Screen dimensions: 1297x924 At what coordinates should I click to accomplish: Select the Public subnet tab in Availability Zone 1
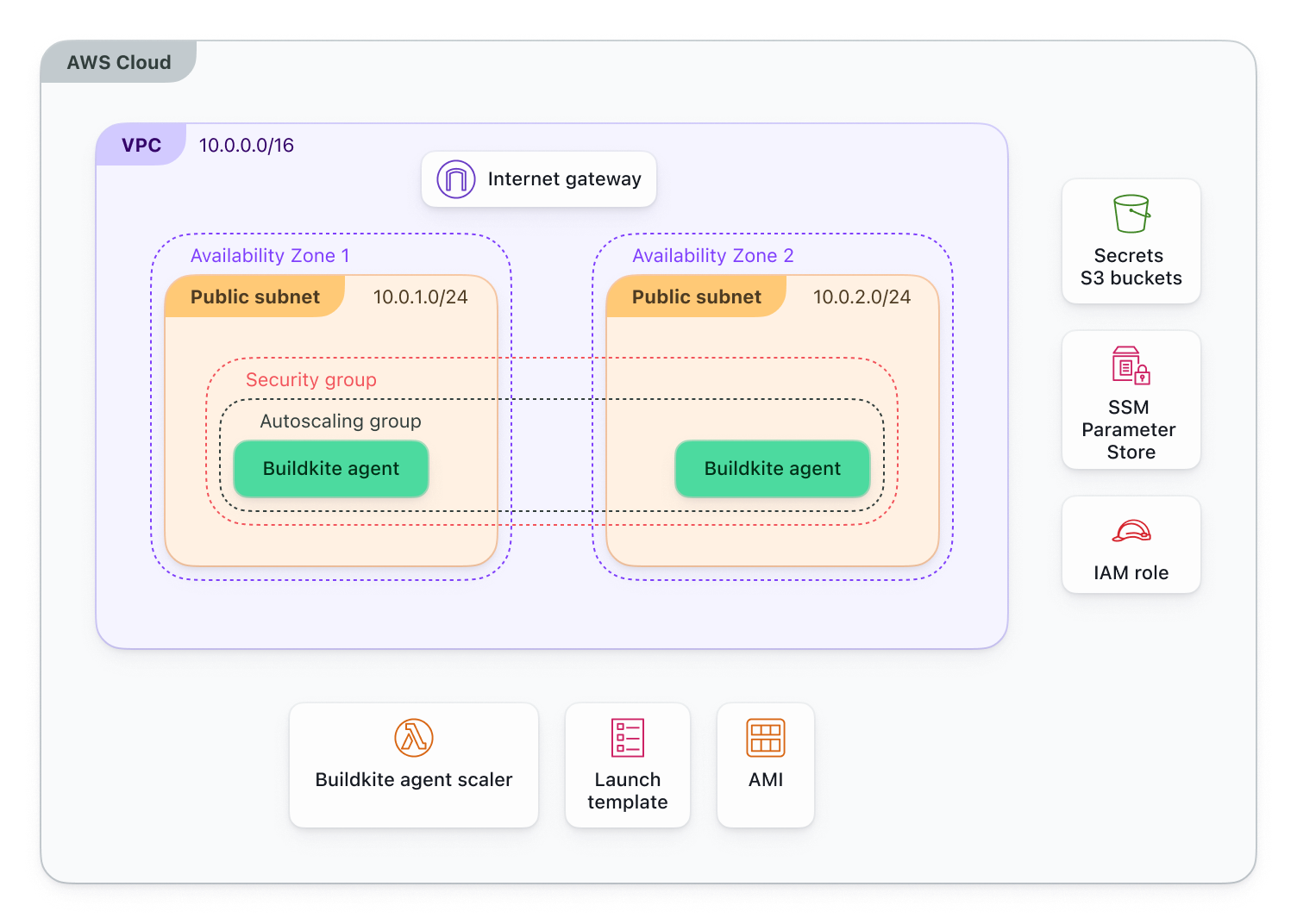point(254,297)
